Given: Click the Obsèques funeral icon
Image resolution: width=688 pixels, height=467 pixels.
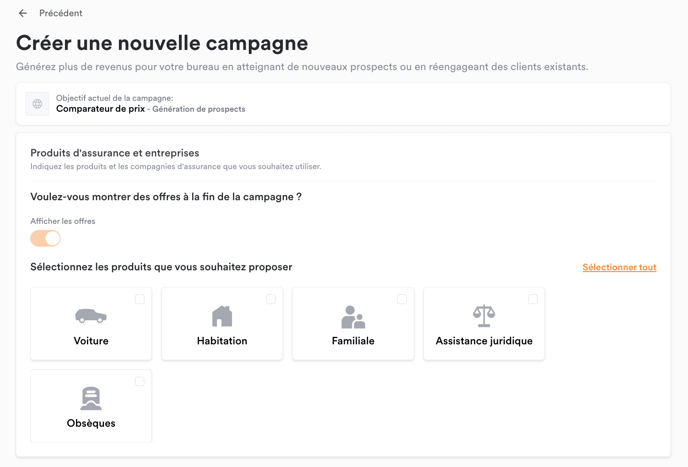Looking at the screenshot, I should point(91,399).
